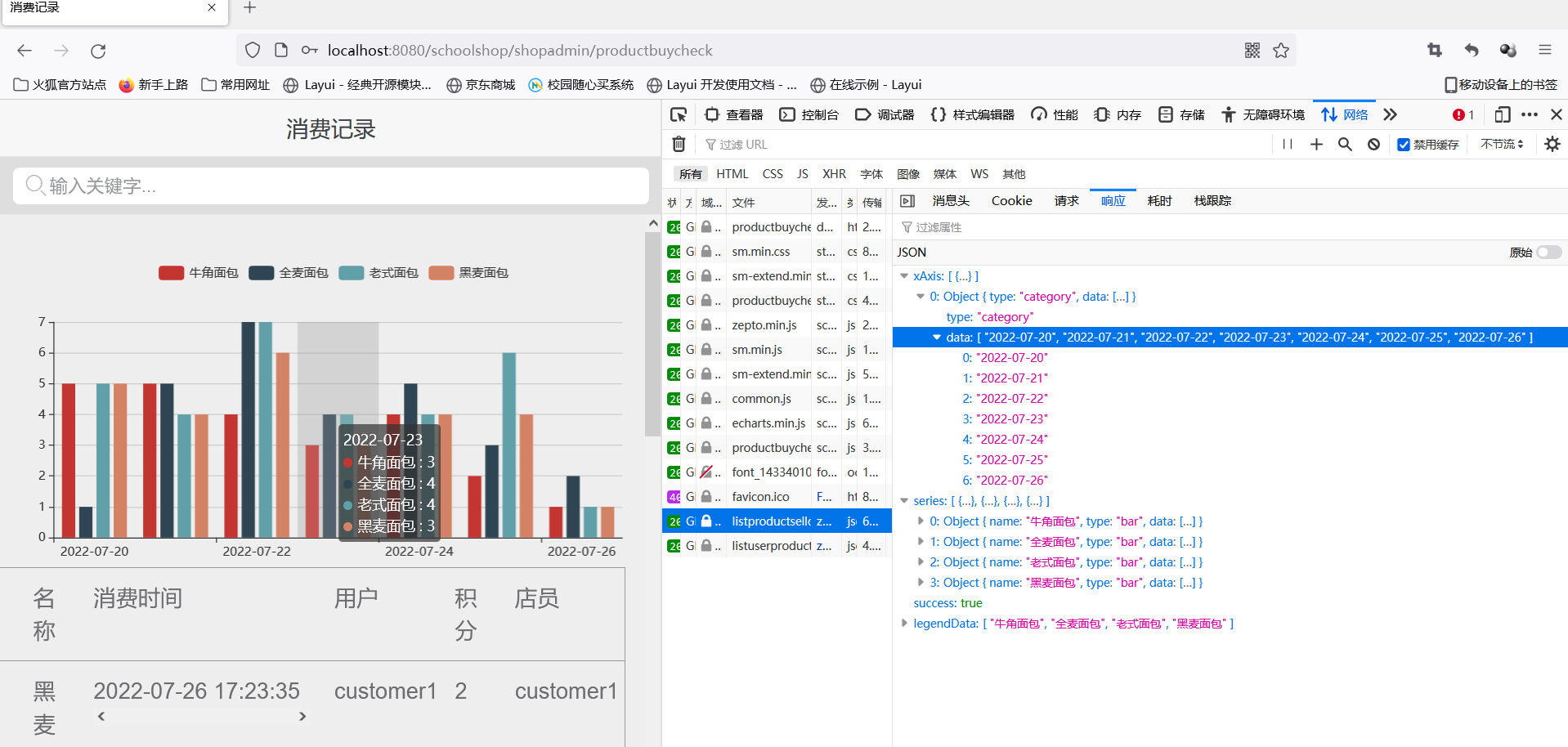Collapse the series JSON node
1568x747 pixels.
pos(904,501)
